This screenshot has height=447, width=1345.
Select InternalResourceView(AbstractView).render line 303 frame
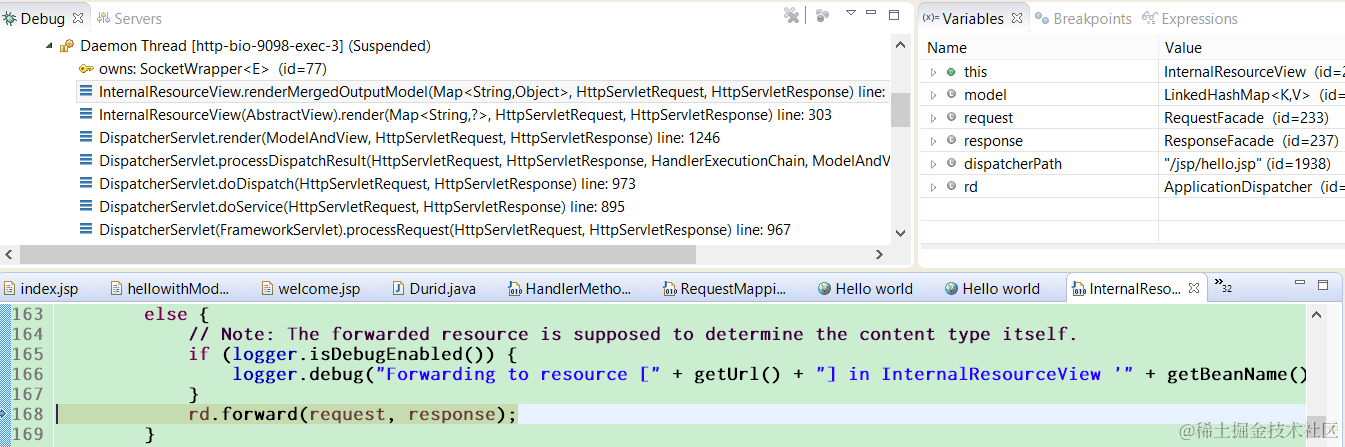(465, 115)
